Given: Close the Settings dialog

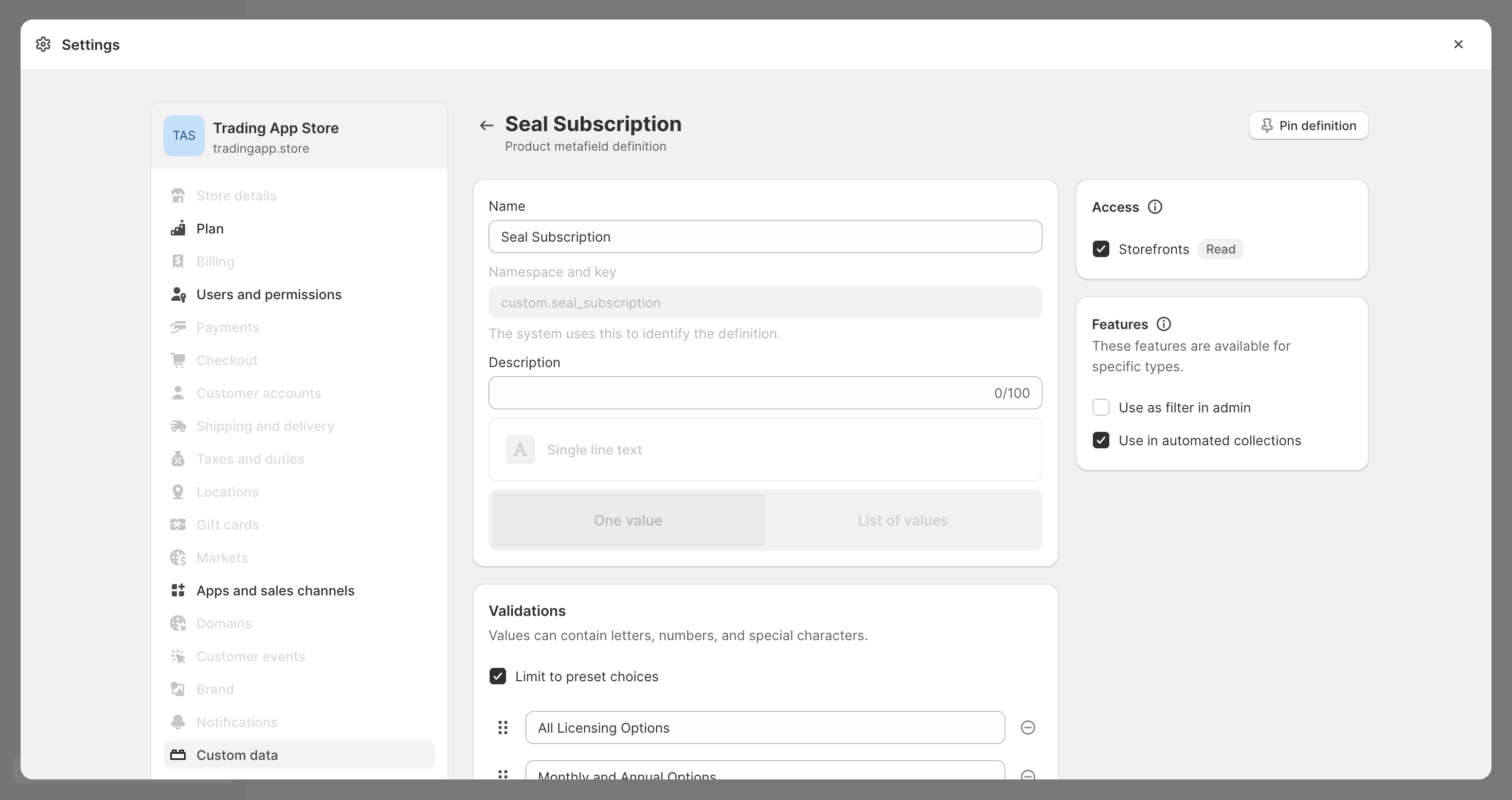Looking at the screenshot, I should (1458, 45).
